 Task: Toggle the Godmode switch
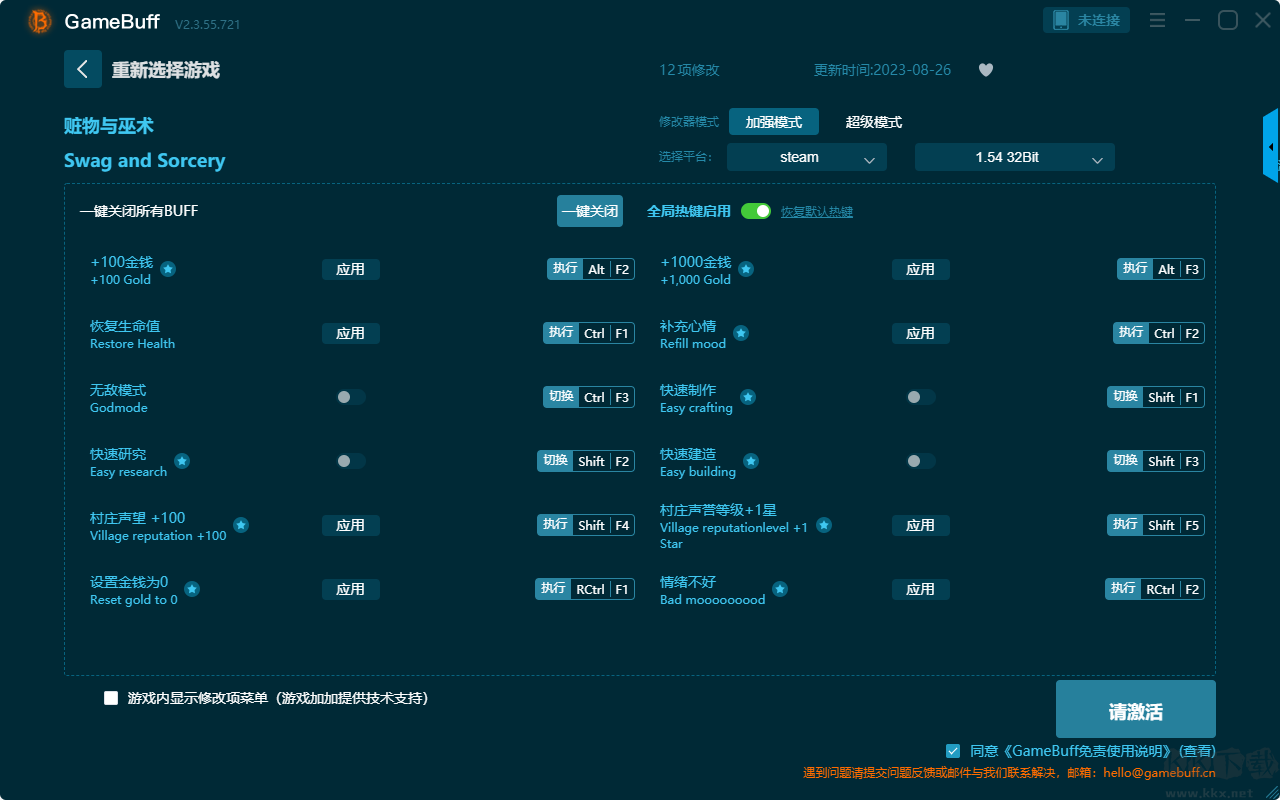click(x=350, y=397)
